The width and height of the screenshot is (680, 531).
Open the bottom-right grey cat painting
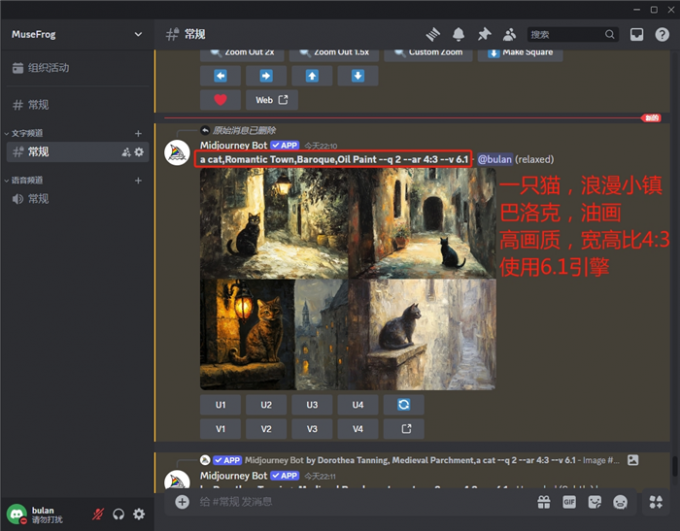click(x=422, y=334)
